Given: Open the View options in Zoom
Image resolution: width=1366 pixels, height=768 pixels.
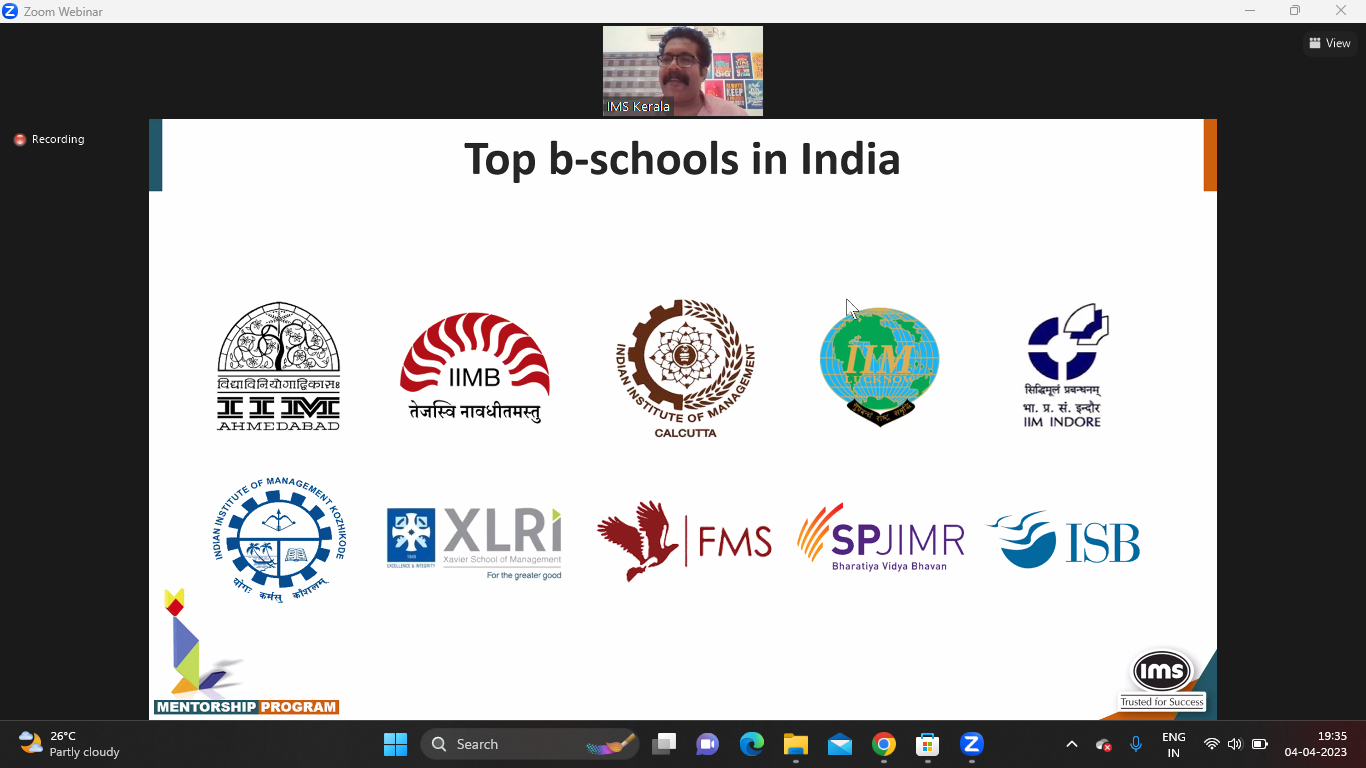Looking at the screenshot, I should pyautogui.click(x=1330, y=43).
